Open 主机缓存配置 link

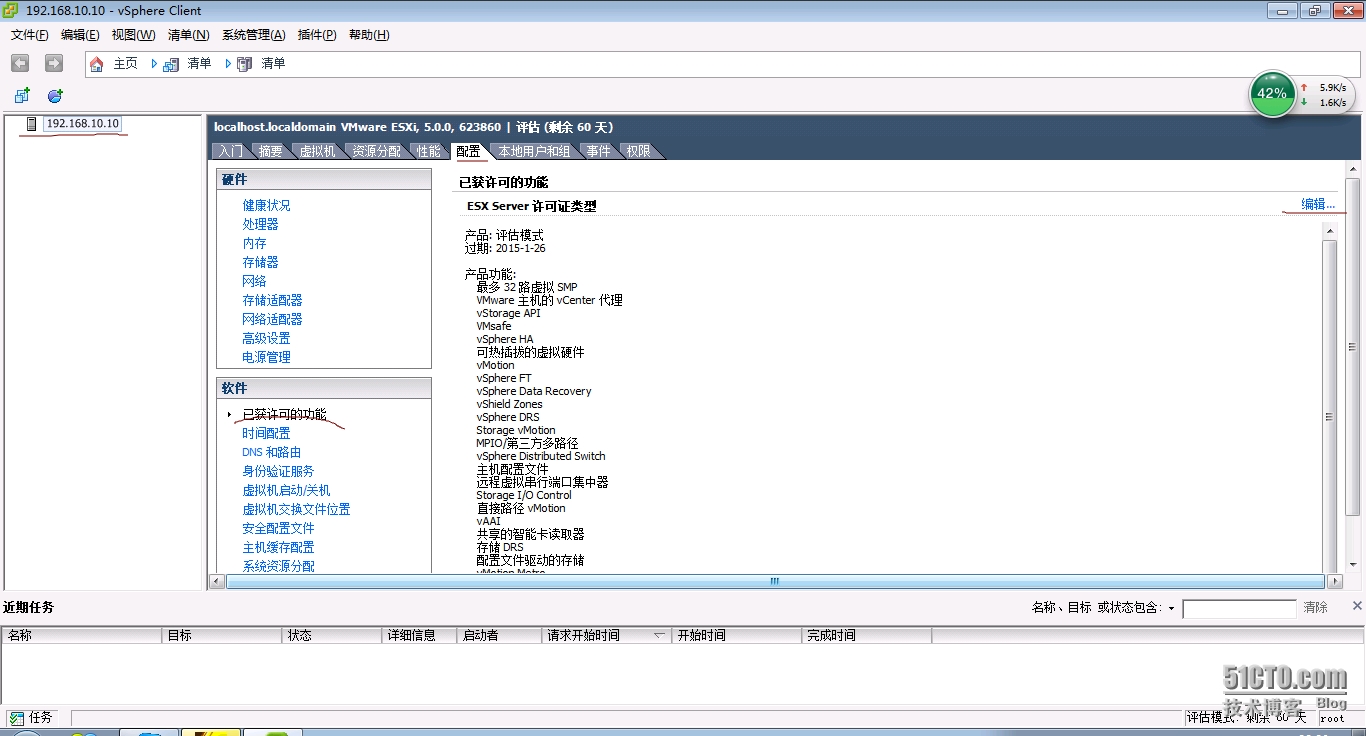278,547
